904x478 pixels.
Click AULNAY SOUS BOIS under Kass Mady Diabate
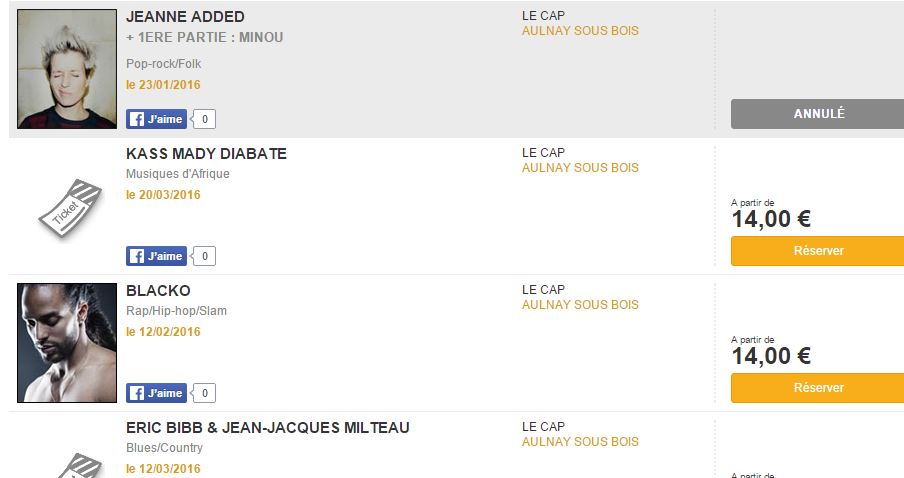pos(580,168)
